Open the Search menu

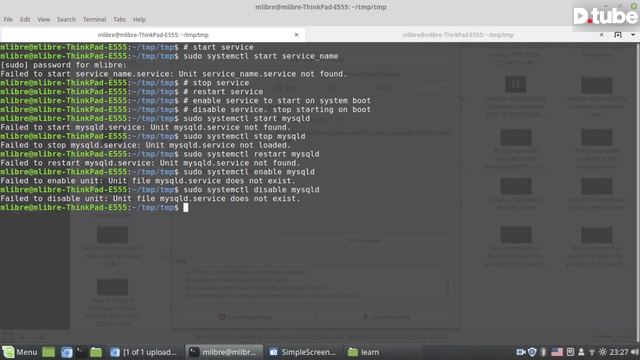66,19
